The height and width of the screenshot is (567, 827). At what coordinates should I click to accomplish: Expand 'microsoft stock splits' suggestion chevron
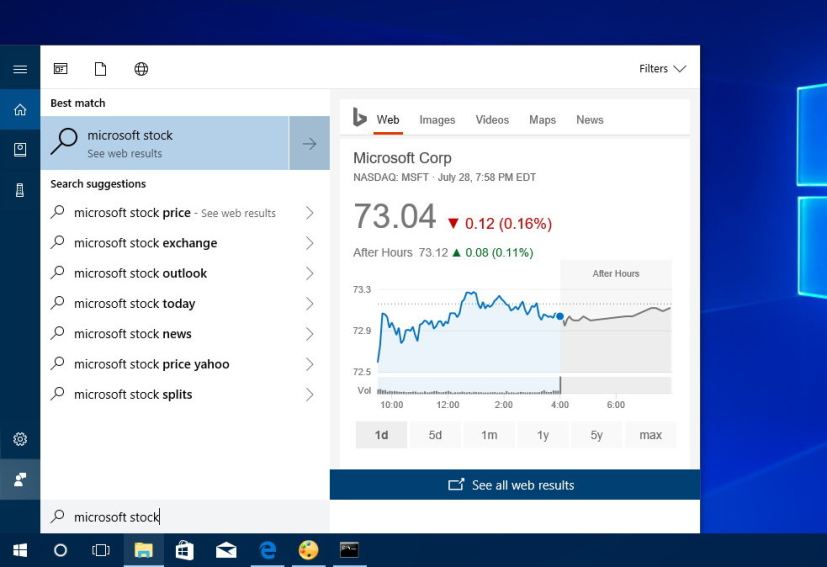point(310,395)
